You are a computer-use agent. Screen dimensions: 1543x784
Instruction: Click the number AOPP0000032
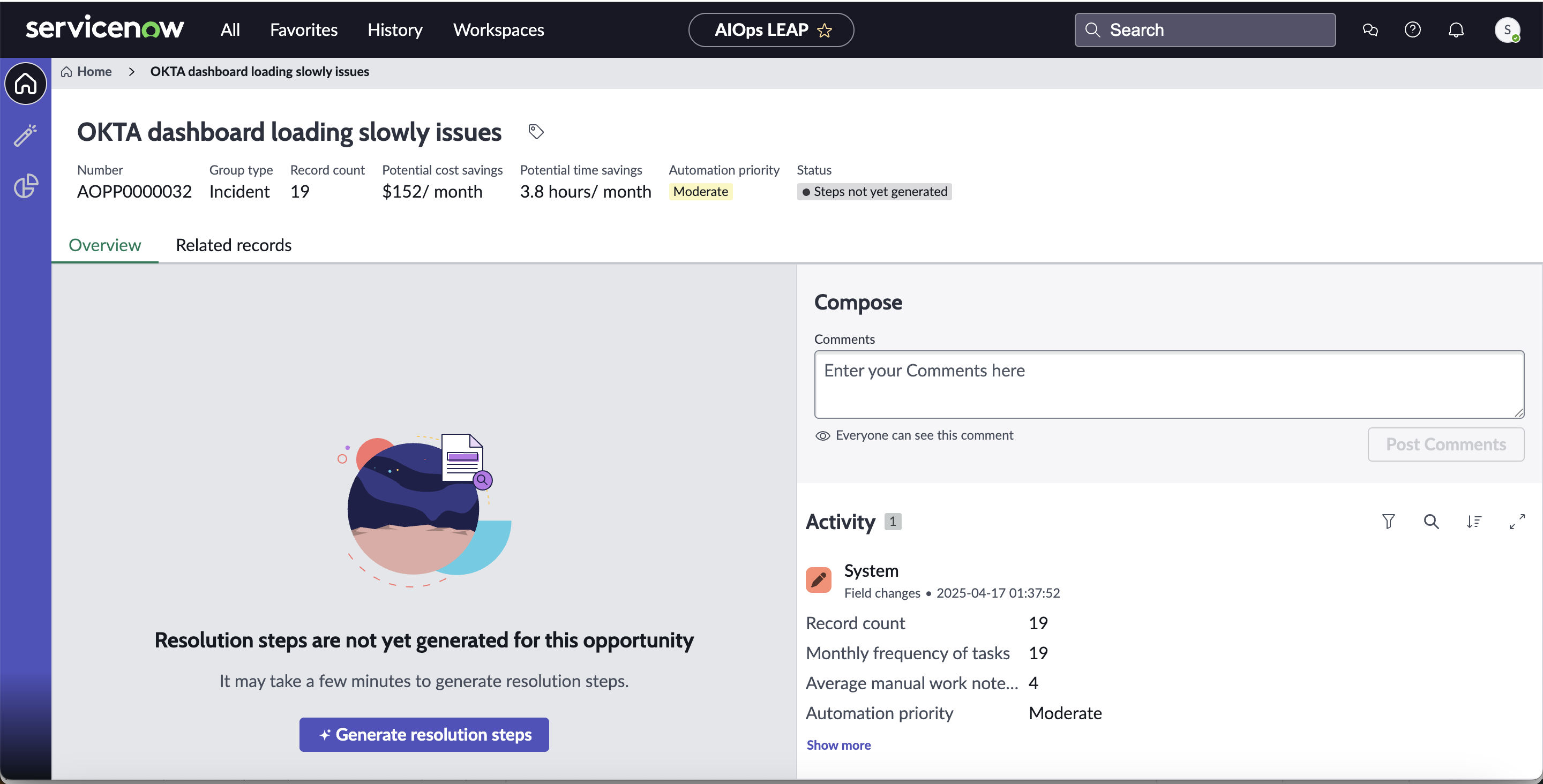click(134, 192)
